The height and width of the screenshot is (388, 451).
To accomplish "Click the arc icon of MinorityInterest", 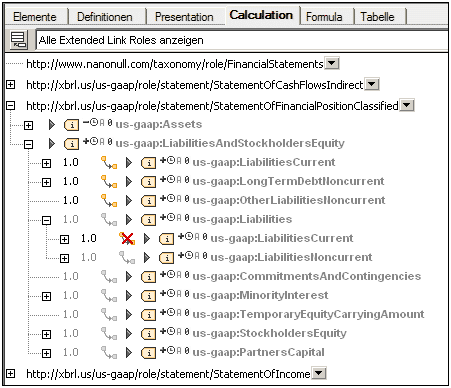I will tap(109, 296).
